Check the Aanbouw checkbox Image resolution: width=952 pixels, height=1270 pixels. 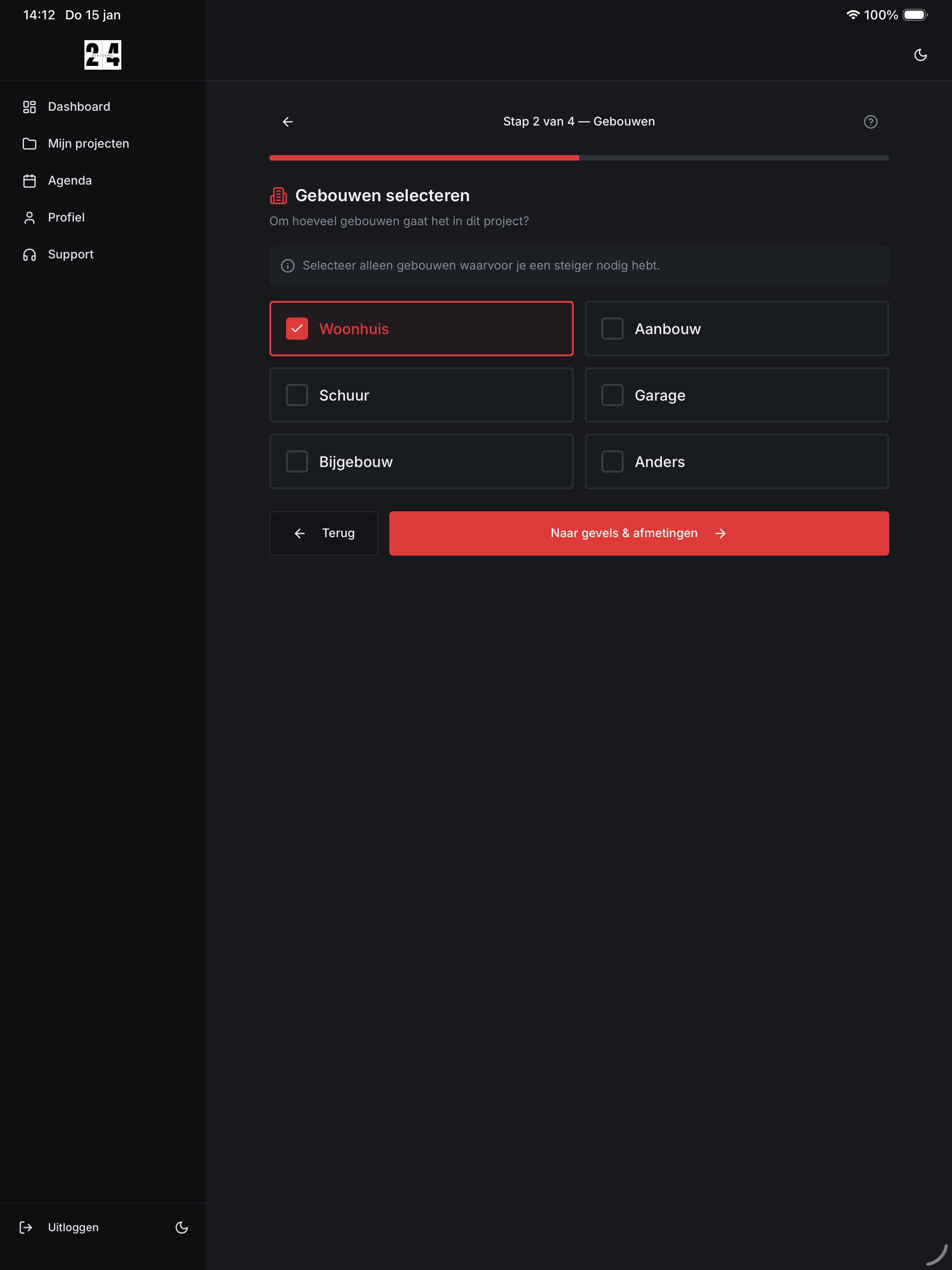[612, 329]
